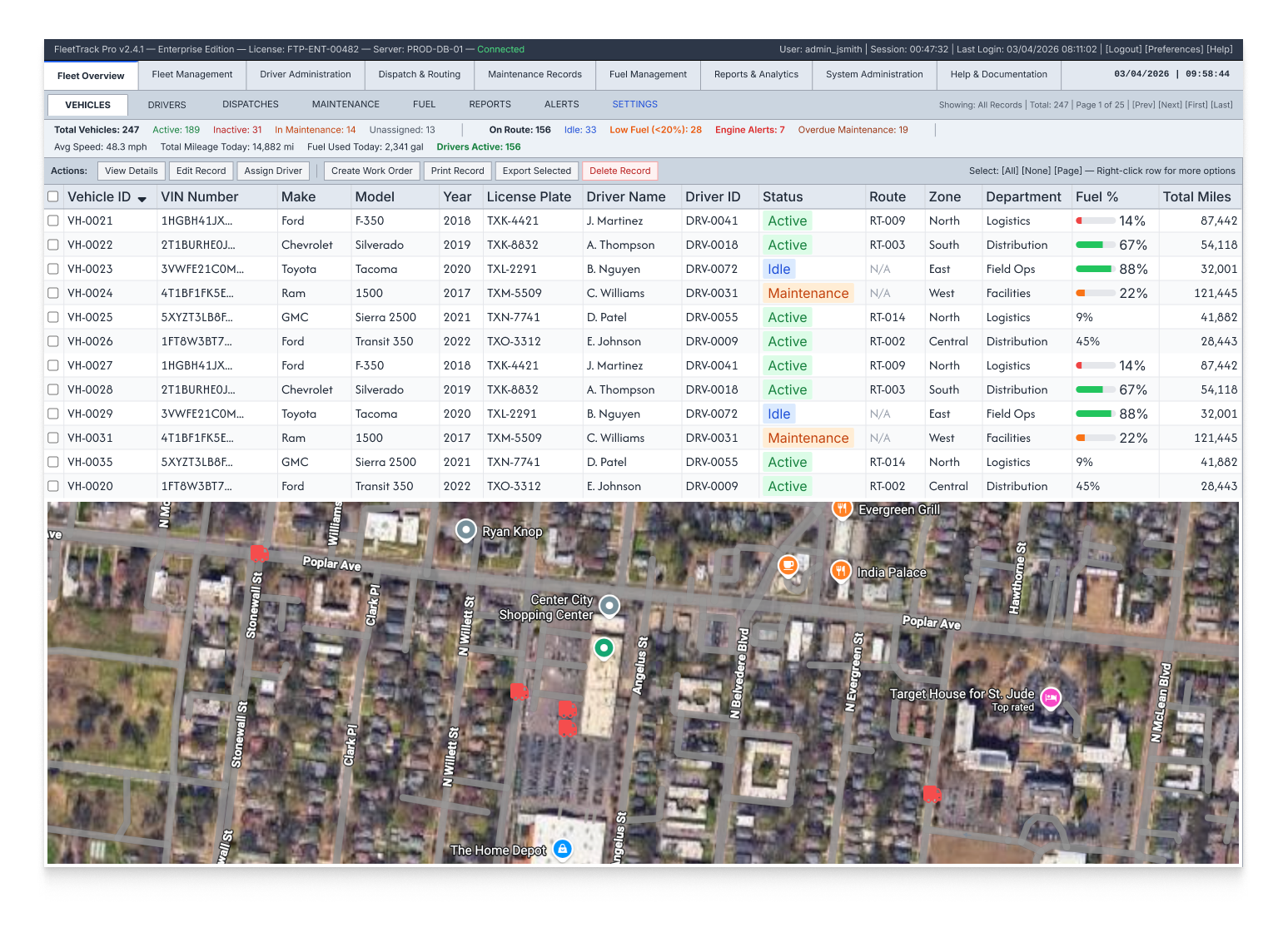1288x937 pixels.
Task: Click the coffee shop icon near Belvedere Blvd
Action: click(788, 564)
